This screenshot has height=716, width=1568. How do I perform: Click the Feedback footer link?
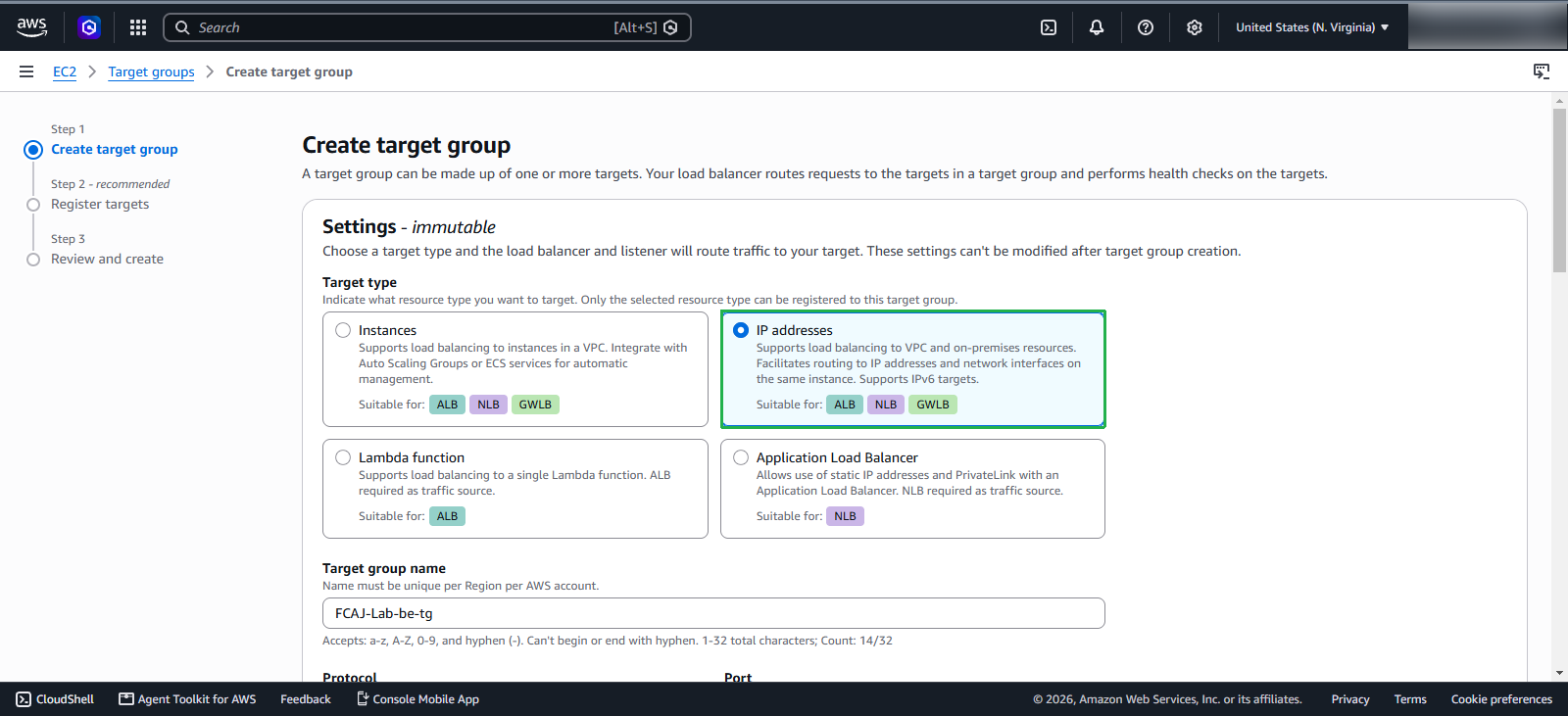306,699
